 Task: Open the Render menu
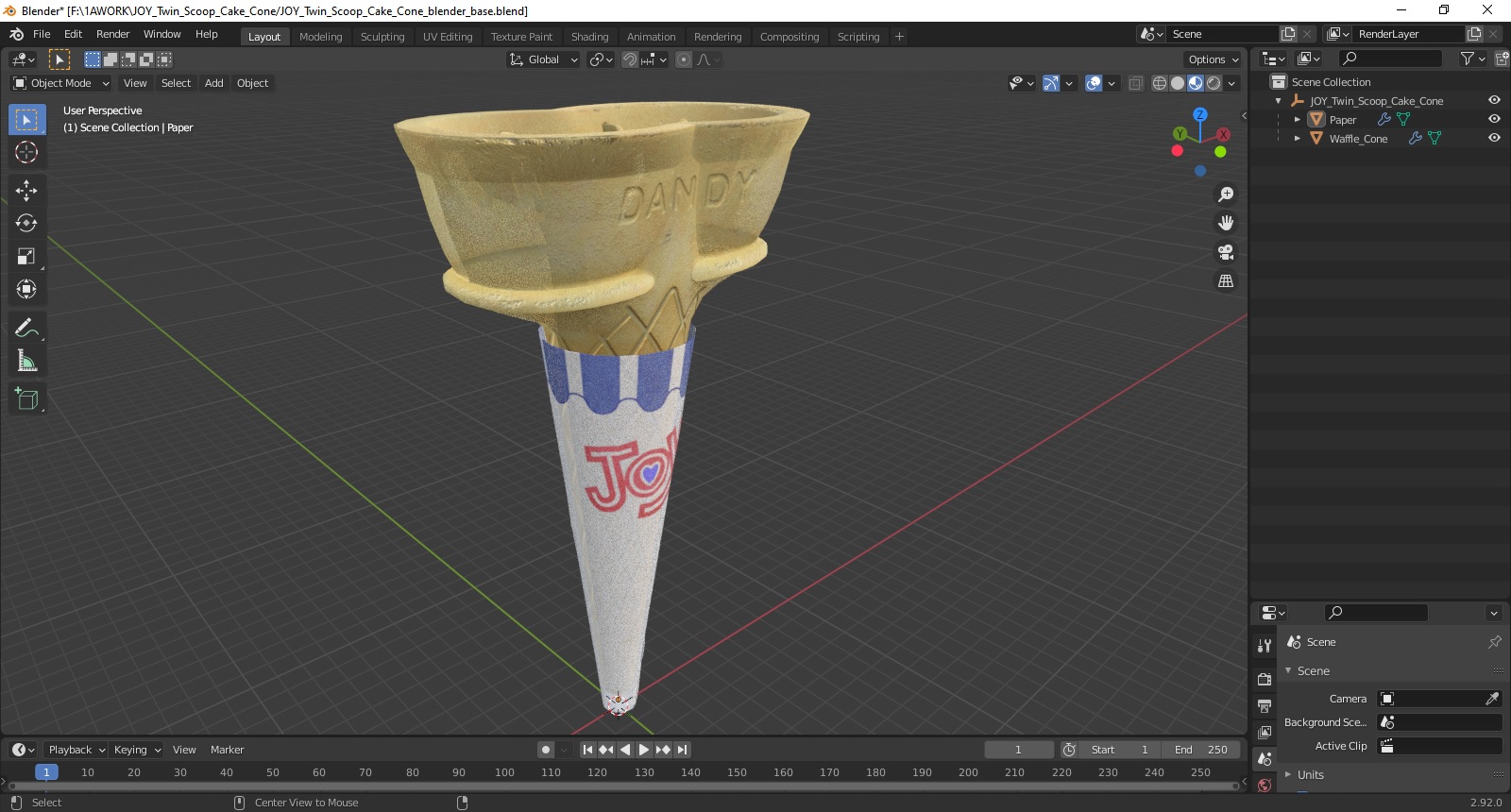click(x=112, y=34)
